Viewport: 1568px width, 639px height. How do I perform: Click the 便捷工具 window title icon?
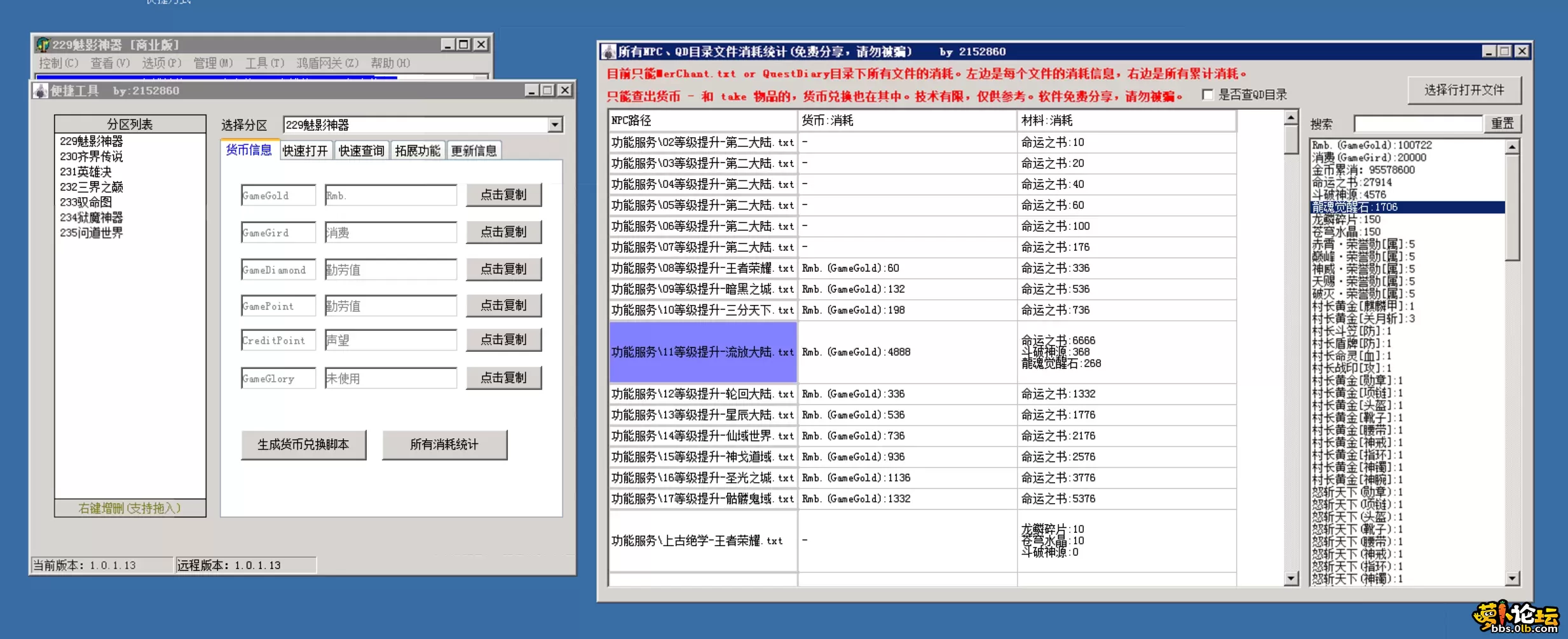[41, 91]
